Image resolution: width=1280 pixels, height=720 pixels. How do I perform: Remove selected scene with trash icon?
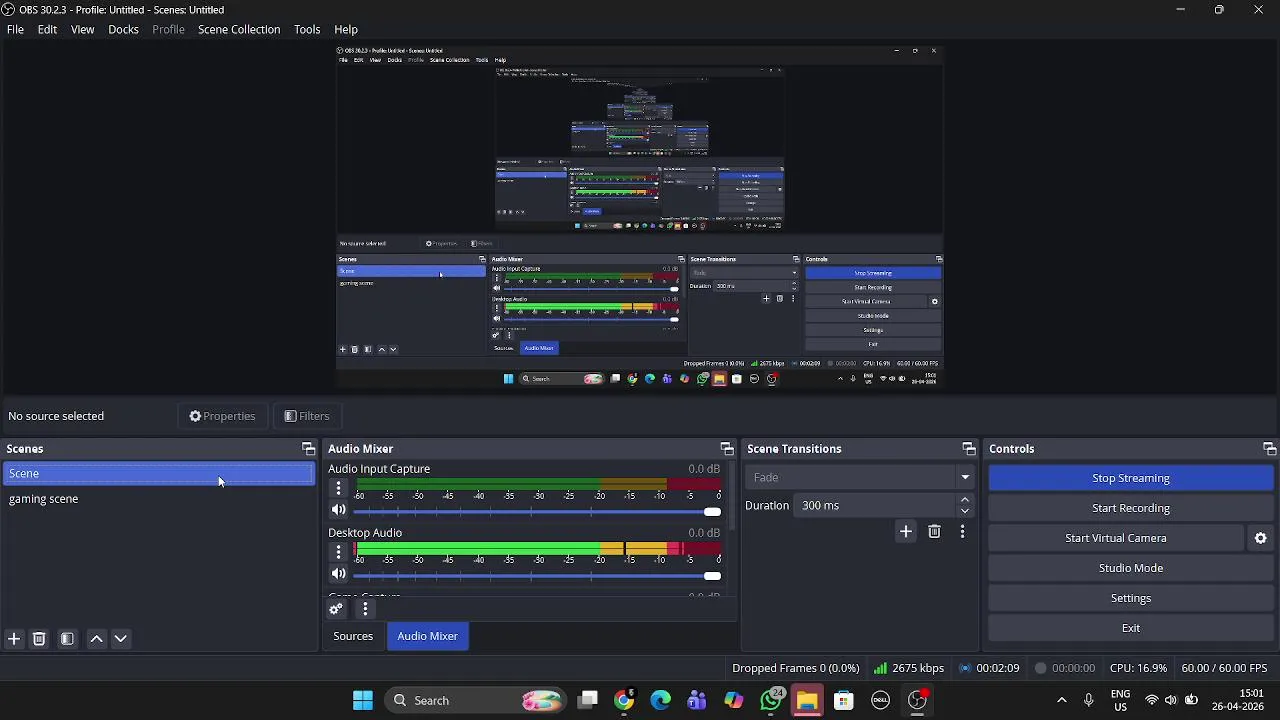[x=39, y=639]
